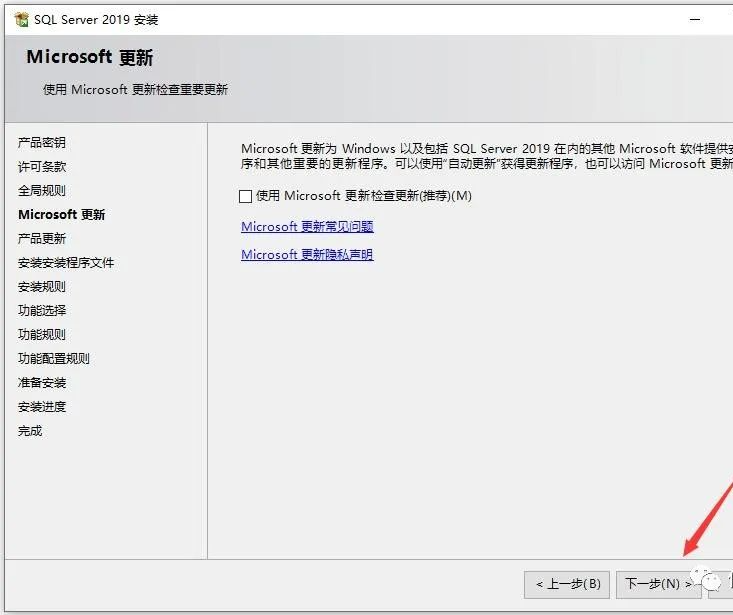Select the 许可条款 step in the sidebar
Viewport: 733px width, 615px height.
click(x=42, y=167)
